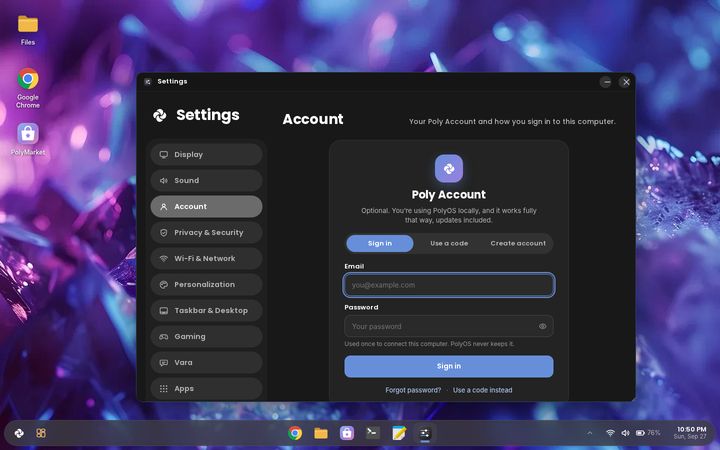Open the Gaming settings section
Screen dimensions: 720x450
(206, 337)
